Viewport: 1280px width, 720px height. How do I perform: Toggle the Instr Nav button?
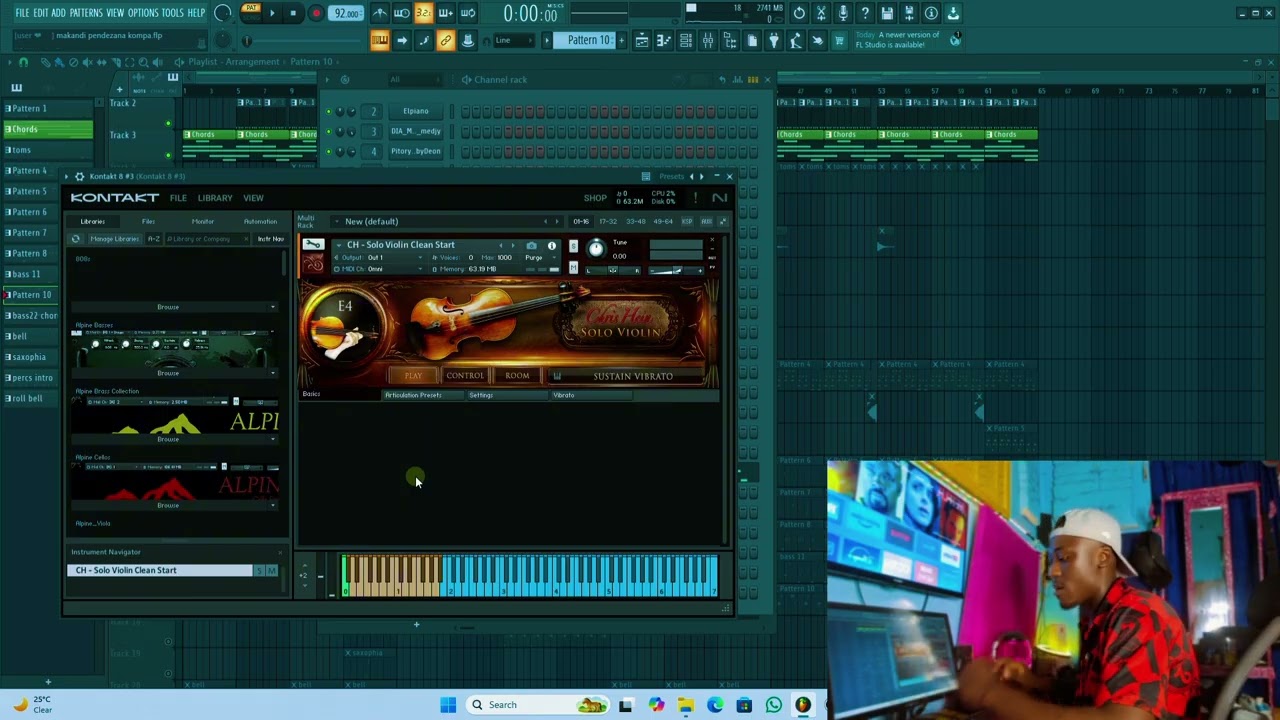pyautogui.click(x=271, y=239)
